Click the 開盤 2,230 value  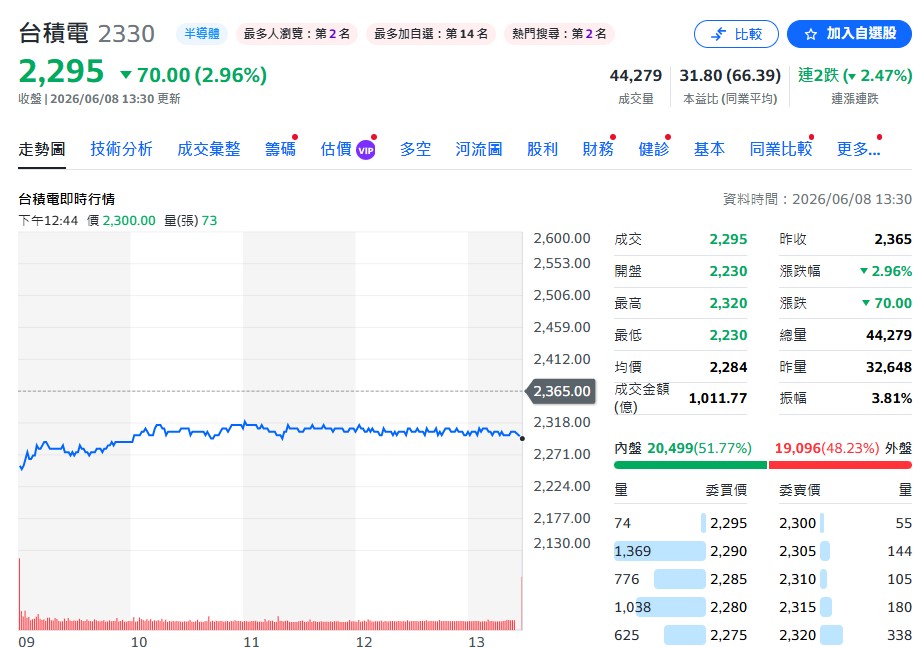728,272
